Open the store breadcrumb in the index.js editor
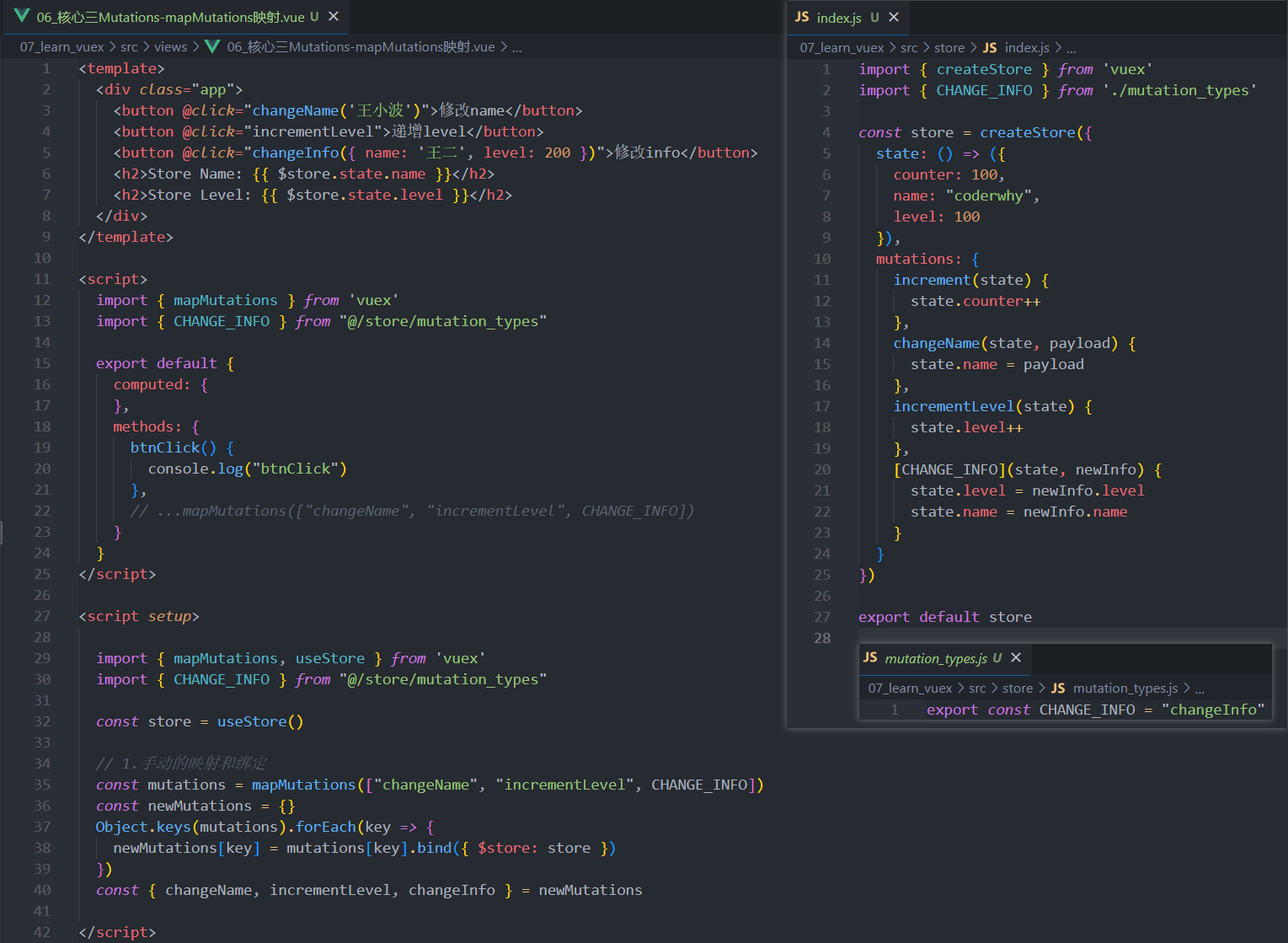The height and width of the screenshot is (943, 1288). pyautogui.click(x=949, y=48)
